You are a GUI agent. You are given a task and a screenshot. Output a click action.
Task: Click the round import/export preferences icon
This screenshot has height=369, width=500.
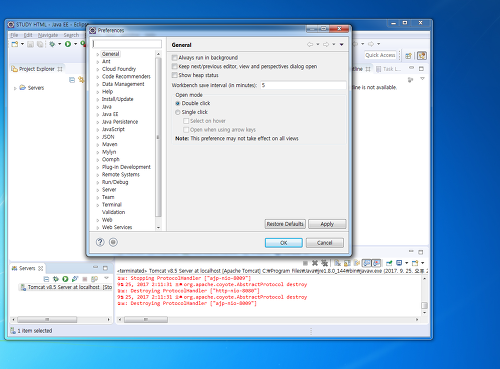click(x=113, y=242)
